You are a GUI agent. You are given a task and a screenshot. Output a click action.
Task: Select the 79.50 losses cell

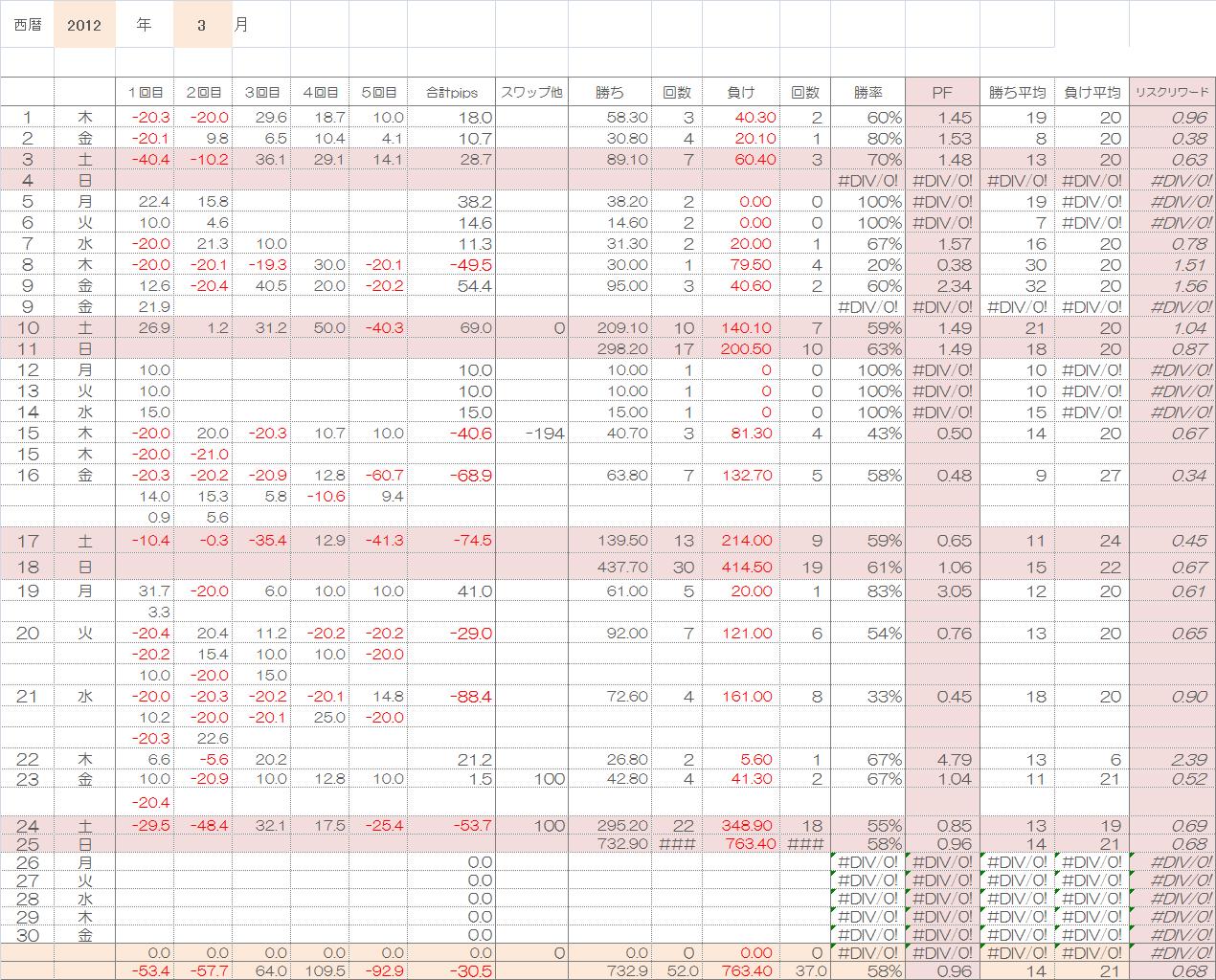(740, 264)
